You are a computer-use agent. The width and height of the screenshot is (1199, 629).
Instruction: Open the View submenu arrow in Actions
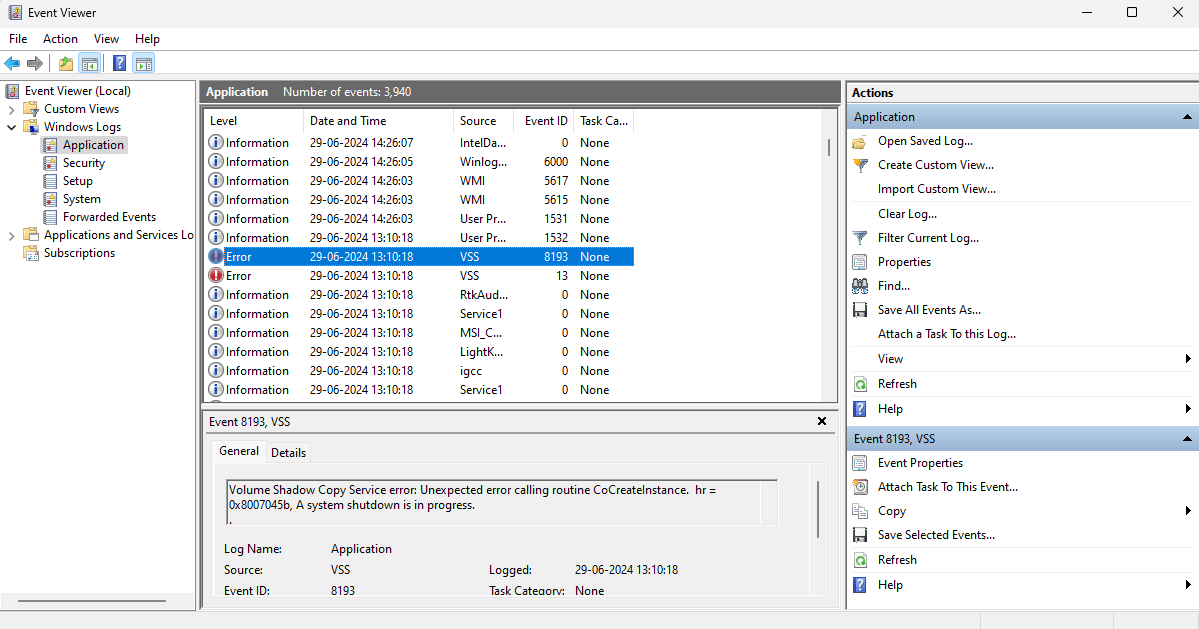pos(1188,359)
